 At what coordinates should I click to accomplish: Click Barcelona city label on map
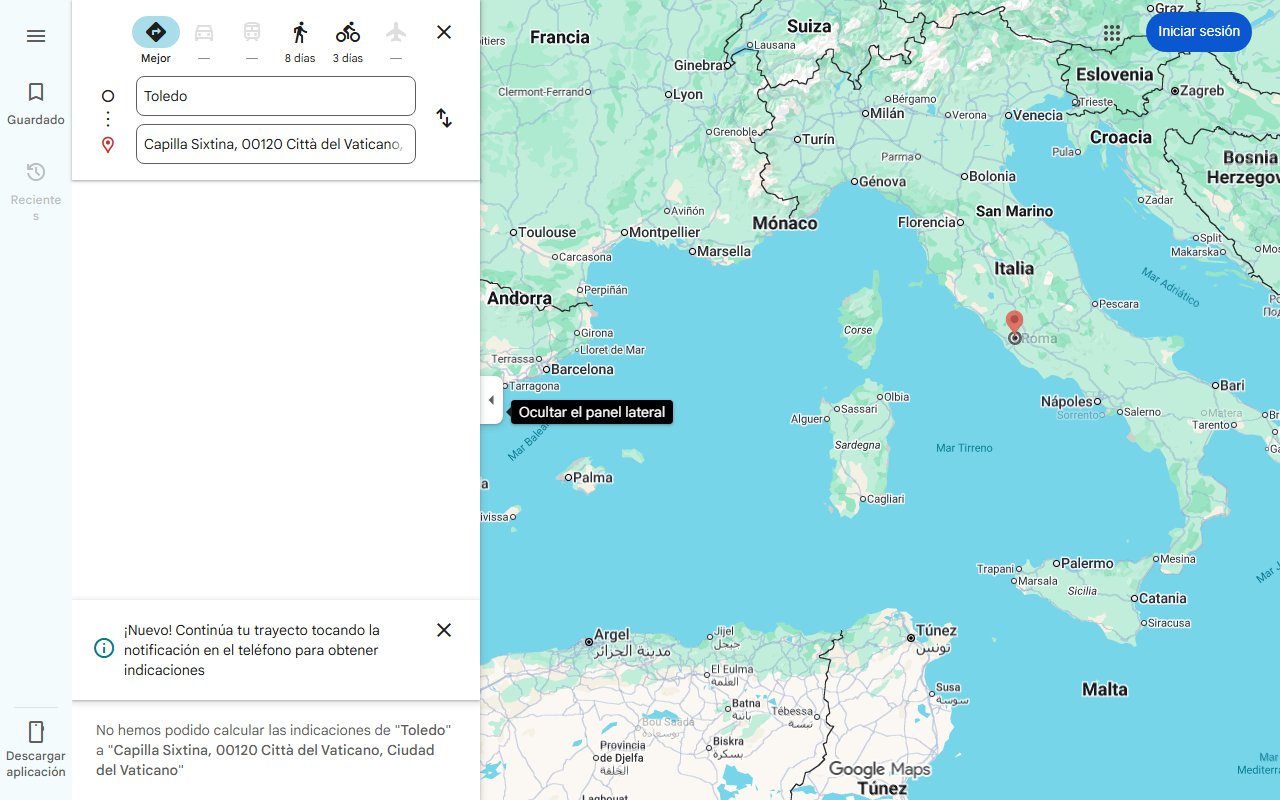582,369
